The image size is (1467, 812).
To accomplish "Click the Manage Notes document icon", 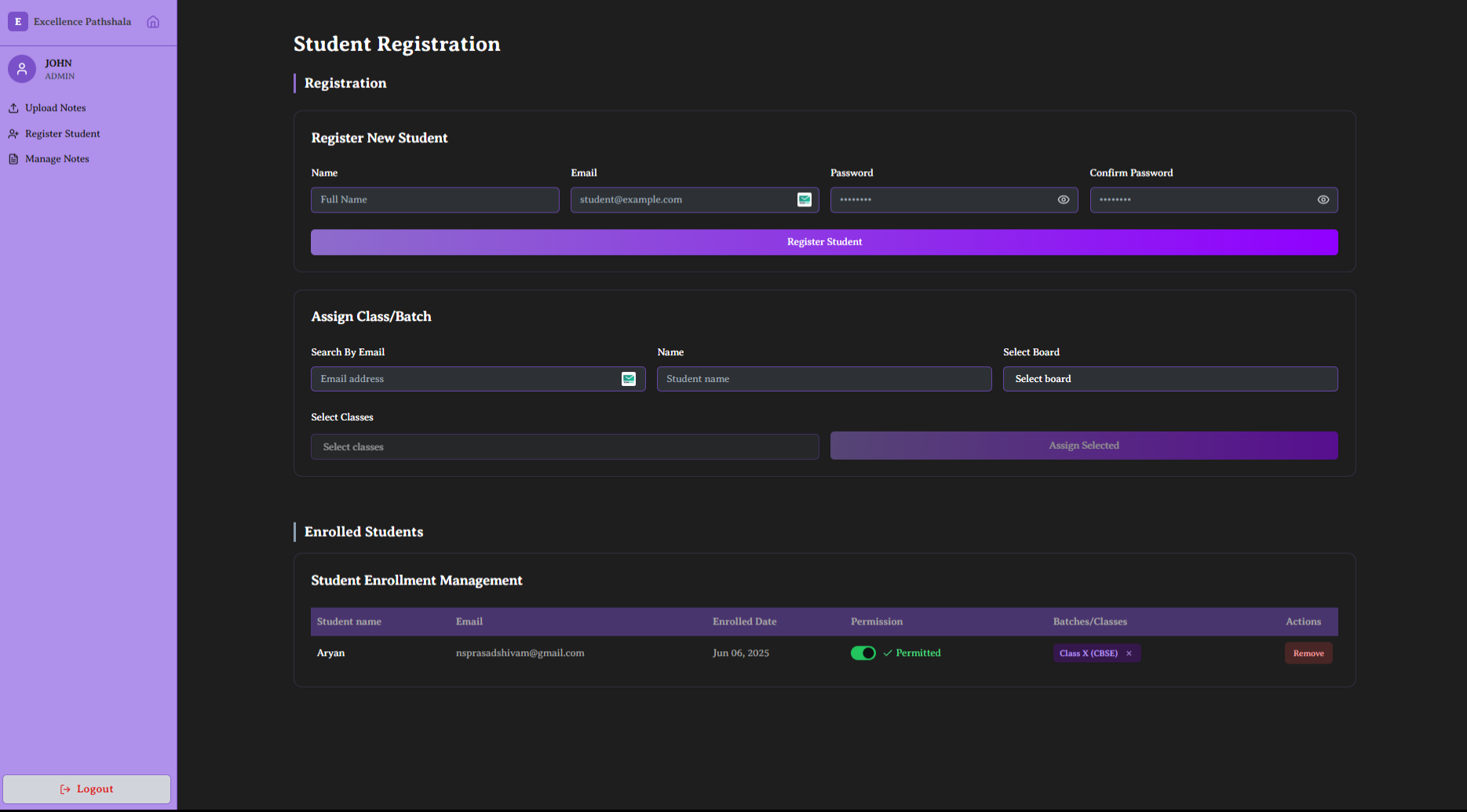I will pos(13,159).
